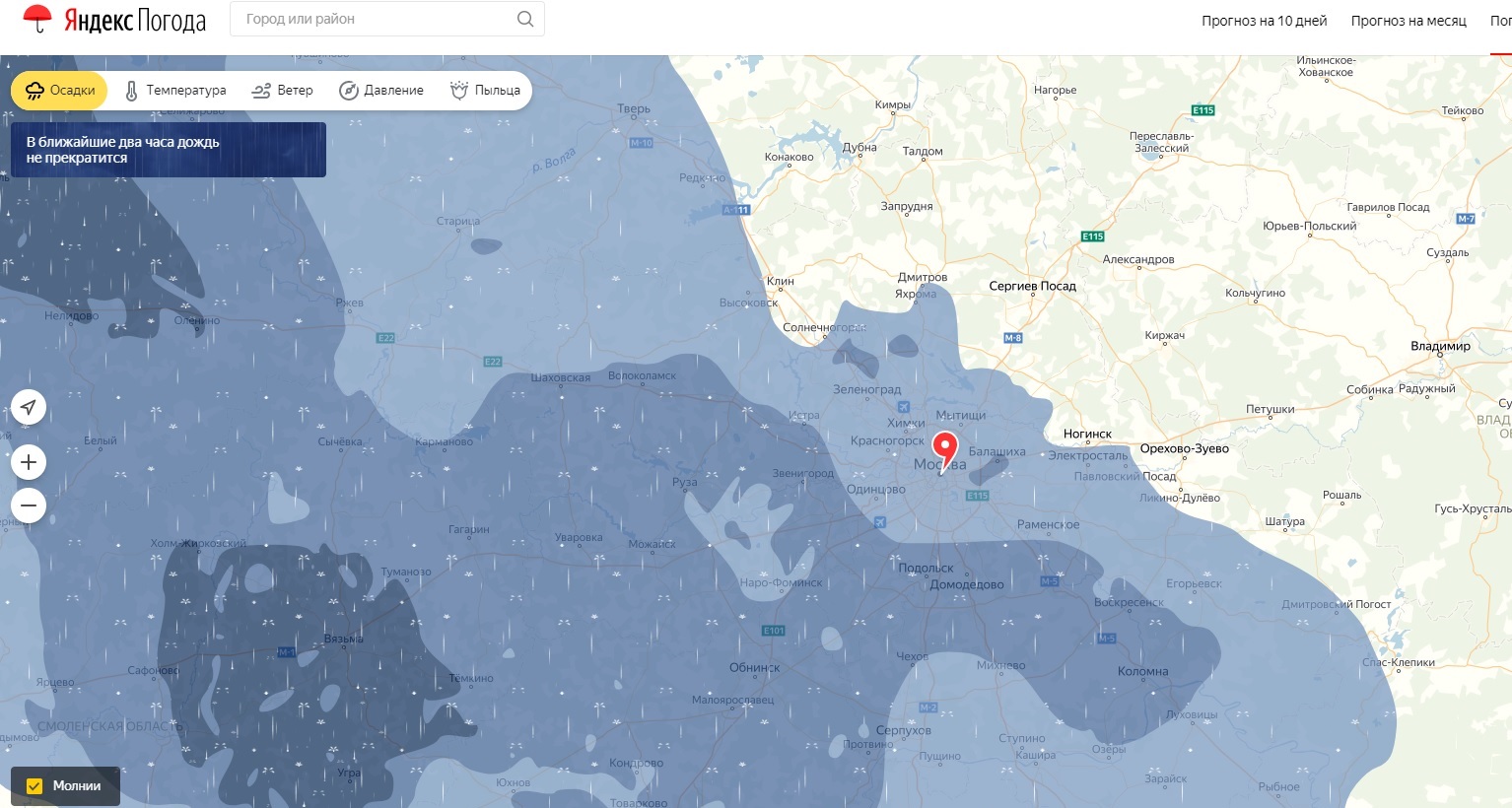
Task: Click the Сергиев Посад city label
Action: pyautogui.click(x=1032, y=286)
